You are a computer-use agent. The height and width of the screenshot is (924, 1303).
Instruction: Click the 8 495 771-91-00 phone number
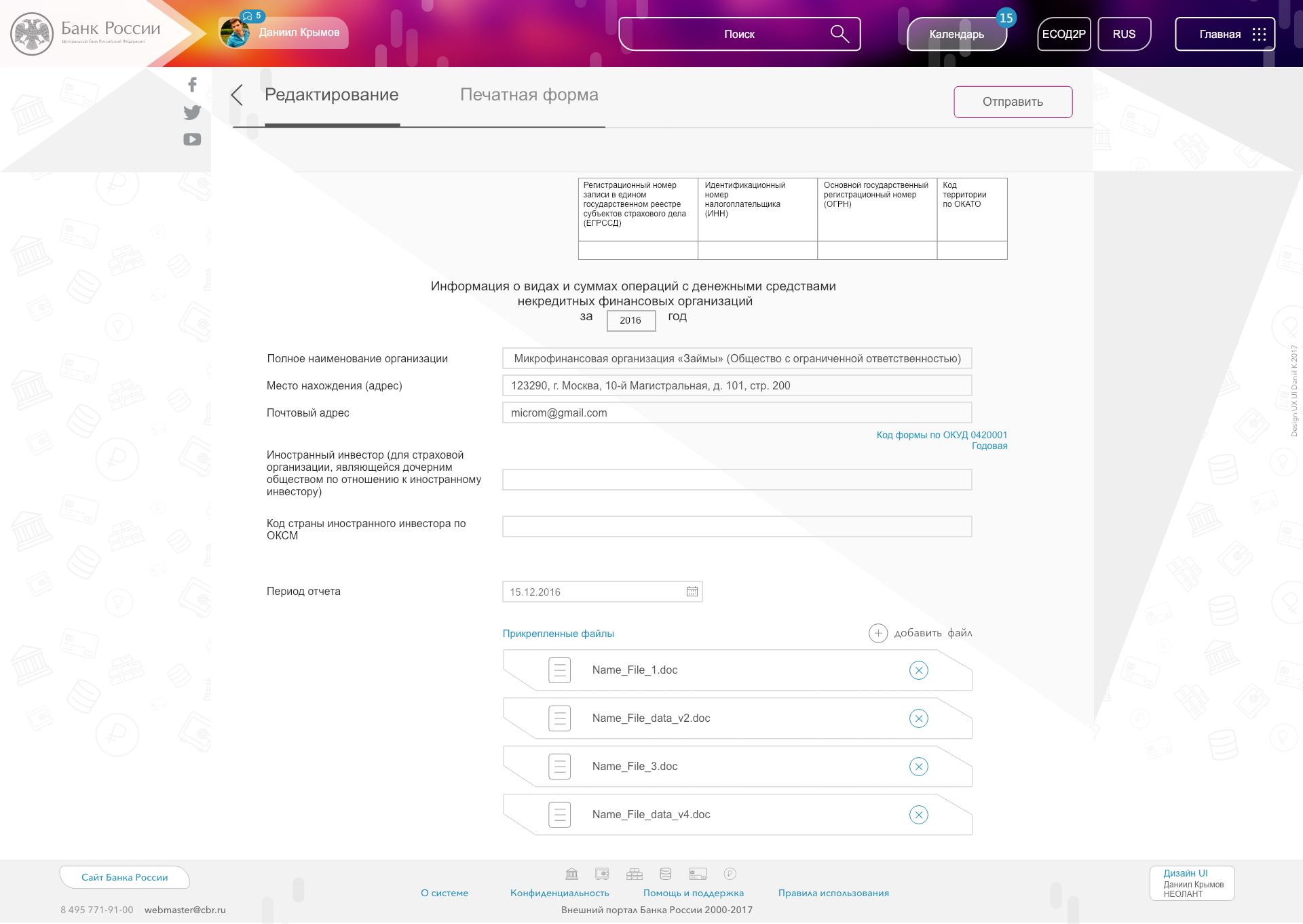click(97, 910)
